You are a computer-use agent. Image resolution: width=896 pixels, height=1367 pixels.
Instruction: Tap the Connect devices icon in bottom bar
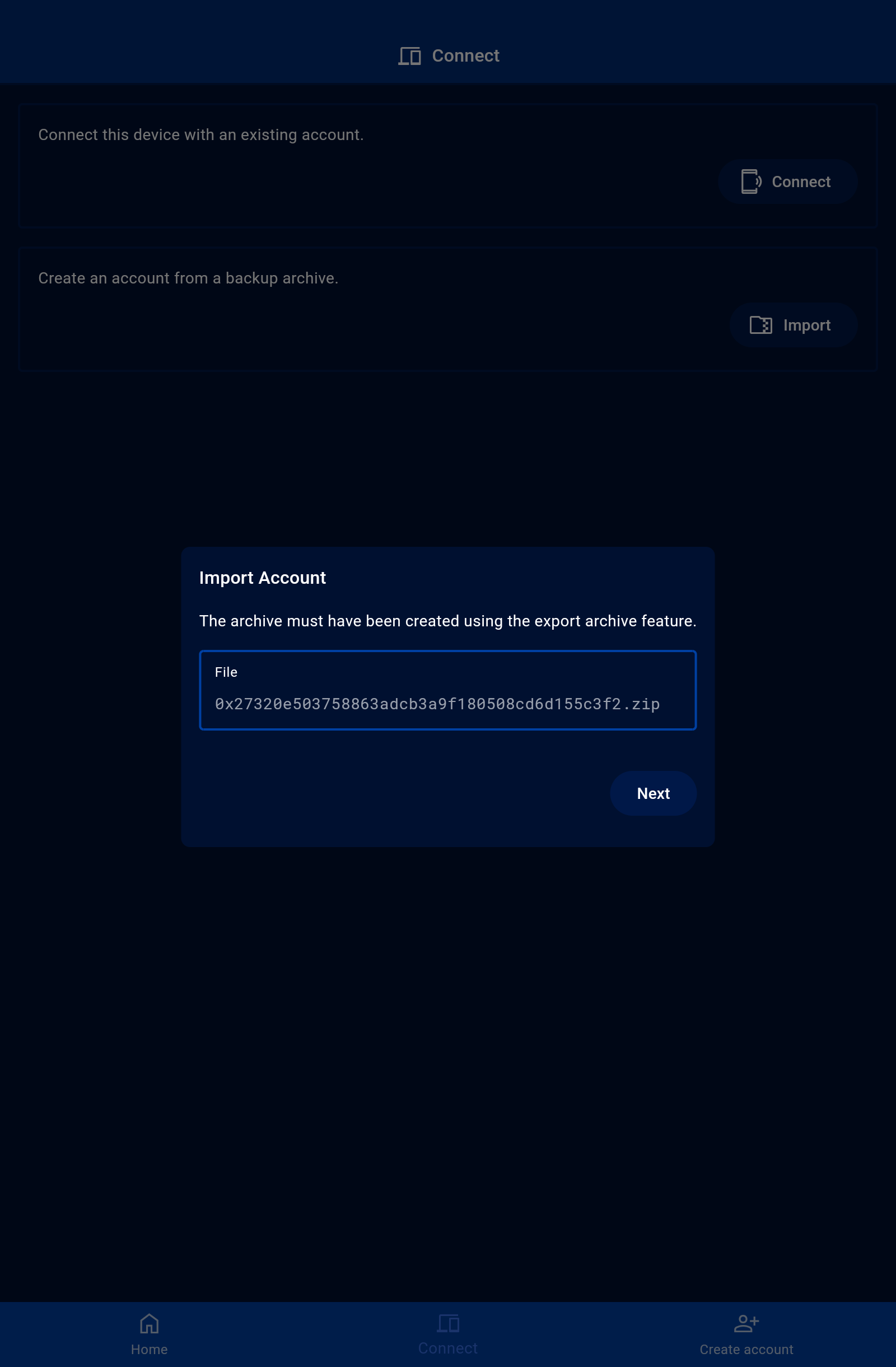coord(447,1323)
